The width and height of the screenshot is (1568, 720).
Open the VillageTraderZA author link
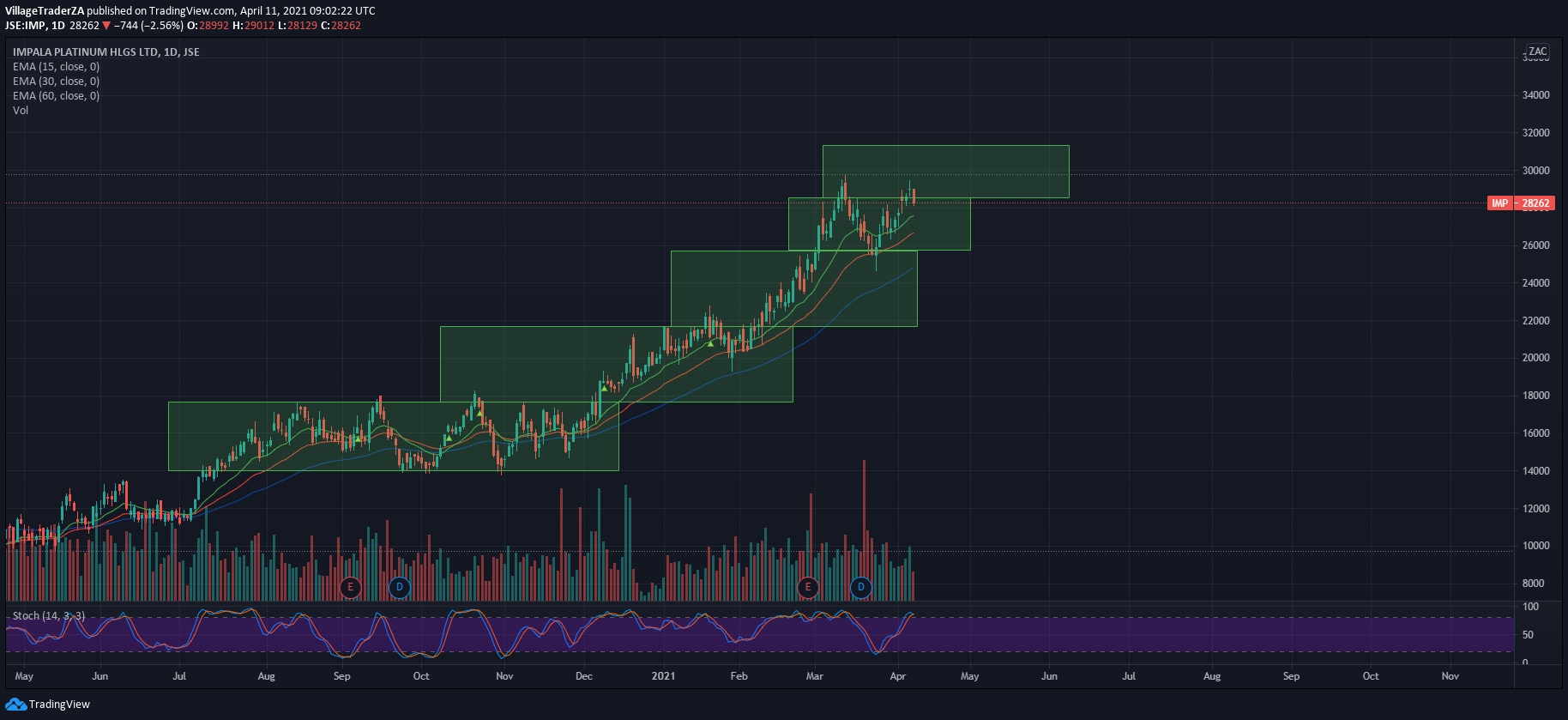(45, 11)
